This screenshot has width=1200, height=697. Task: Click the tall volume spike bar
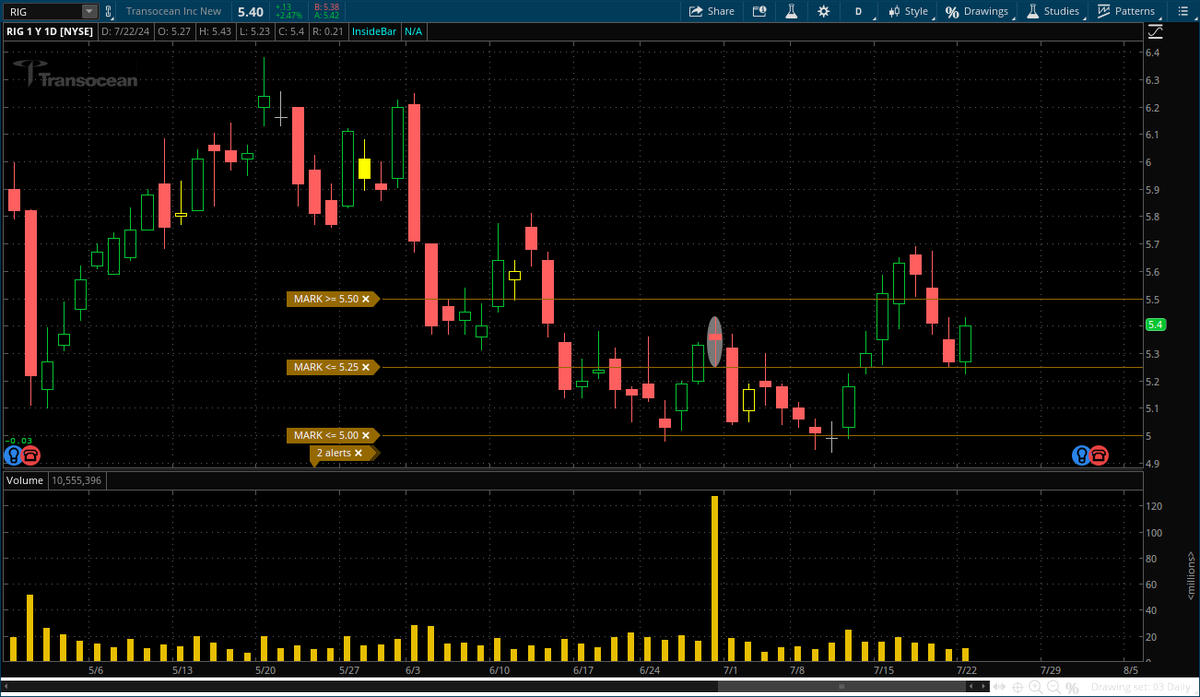click(715, 578)
